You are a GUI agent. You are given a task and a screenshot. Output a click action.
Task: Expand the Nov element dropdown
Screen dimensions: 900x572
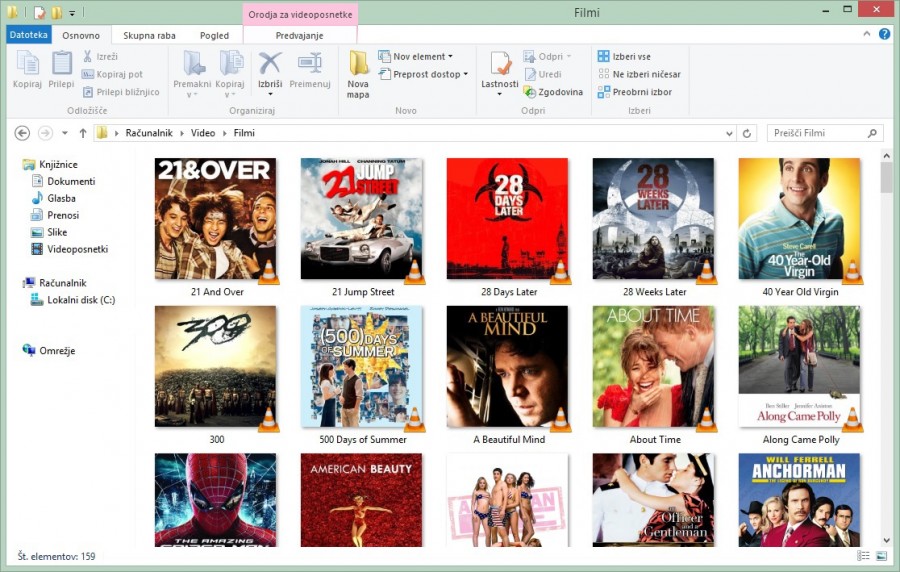(416, 57)
